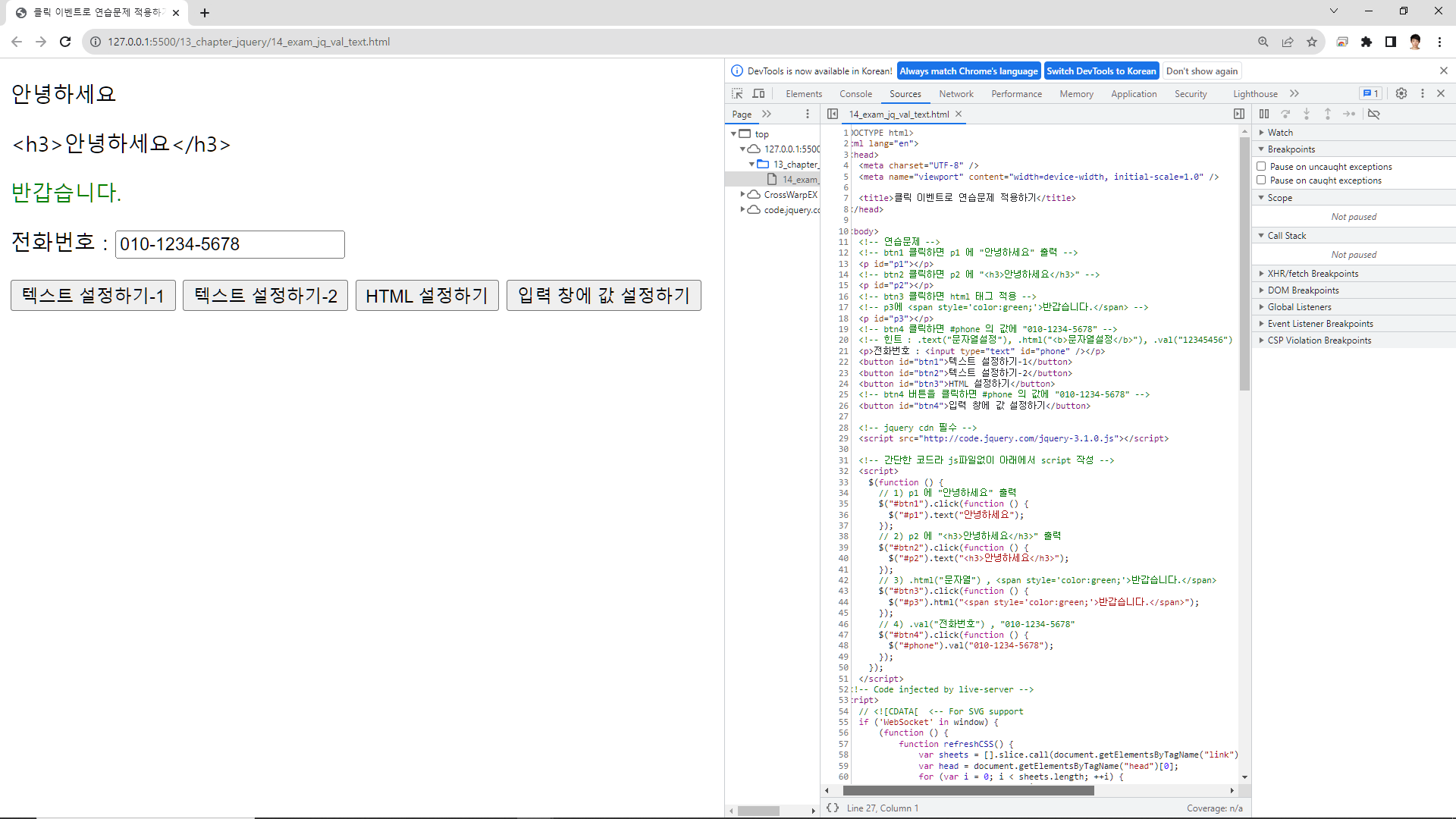Open DevTools settings gear
The image size is (1456, 819).
(1401, 93)
